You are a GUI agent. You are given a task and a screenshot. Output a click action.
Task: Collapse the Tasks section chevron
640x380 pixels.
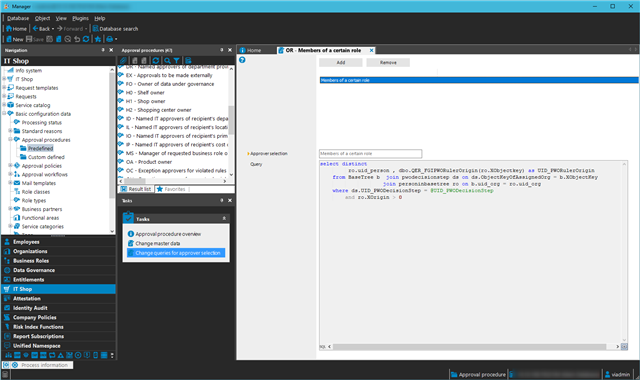[x=224, y=218]
